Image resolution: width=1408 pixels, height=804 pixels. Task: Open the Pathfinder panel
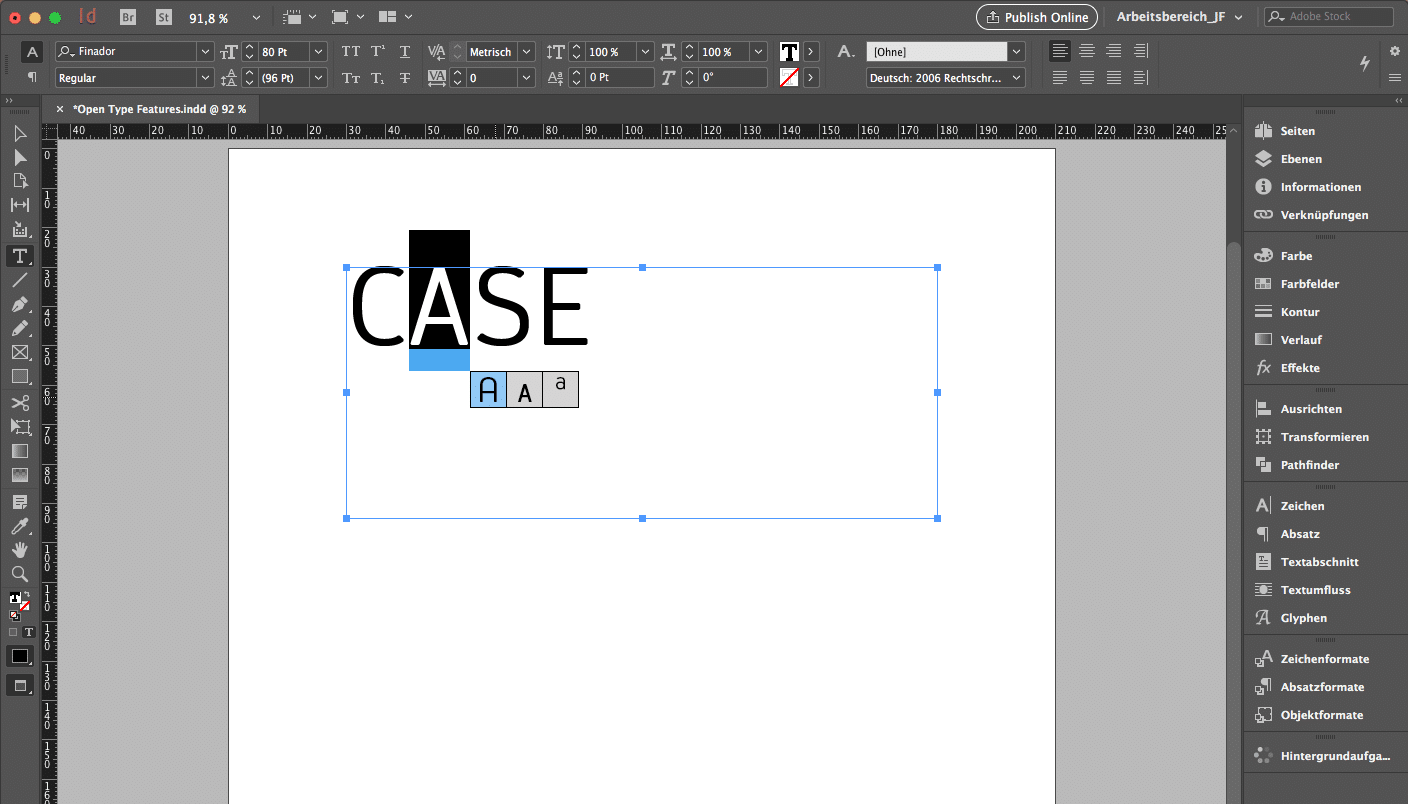pyautogui.click(x=1309, y=465)
